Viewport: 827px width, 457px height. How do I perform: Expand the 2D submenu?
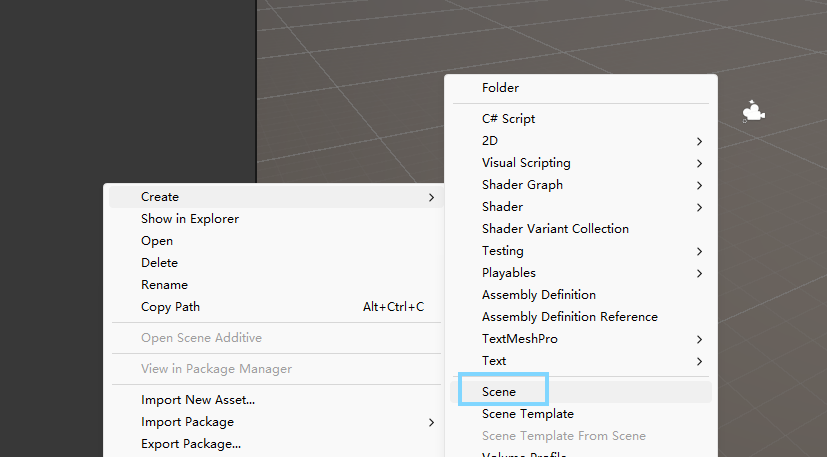coord(490,141)
